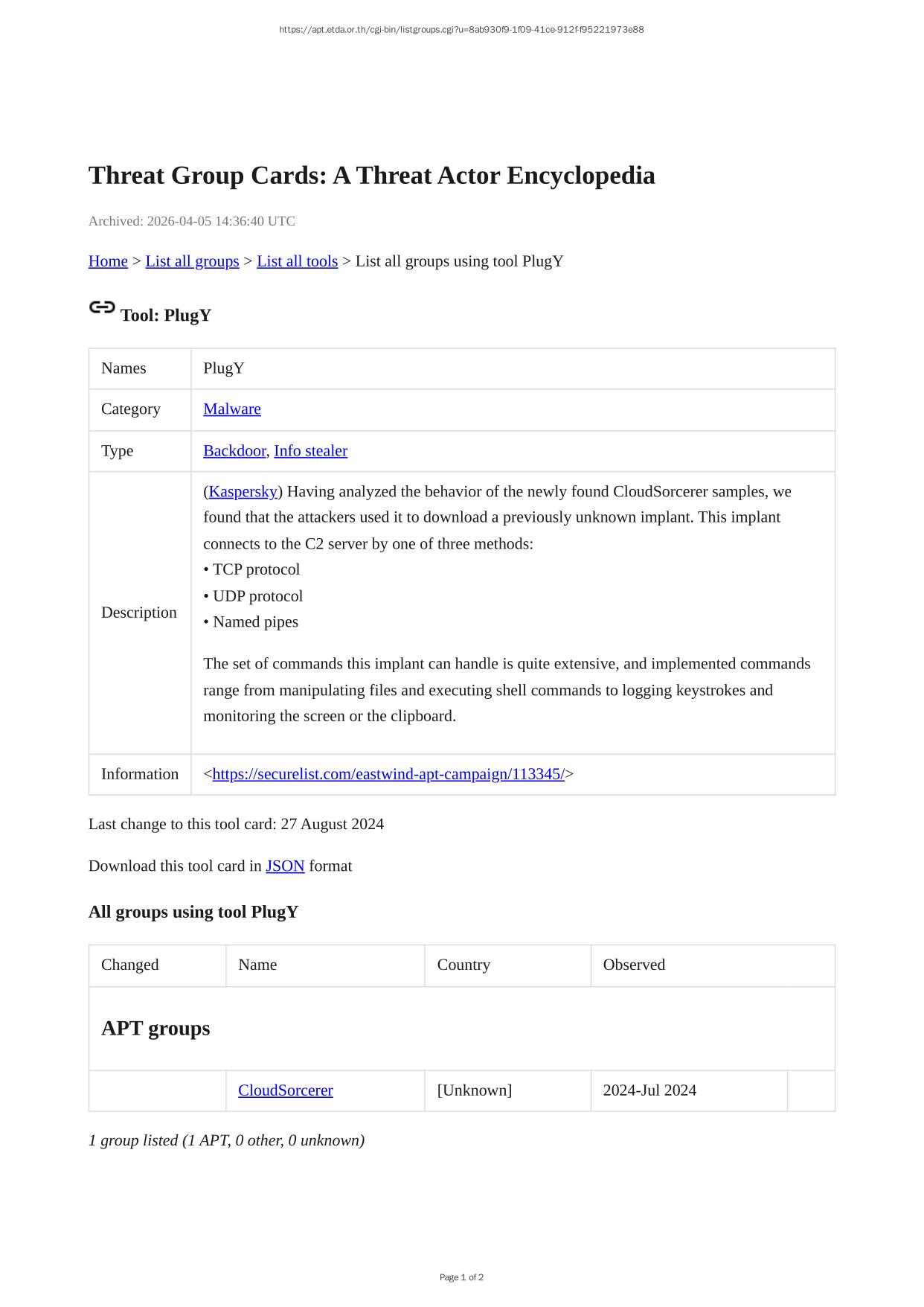This screenshot has width=924, height=1307.
Task: Download the tool card via JSON link
Action: (285, 866)
